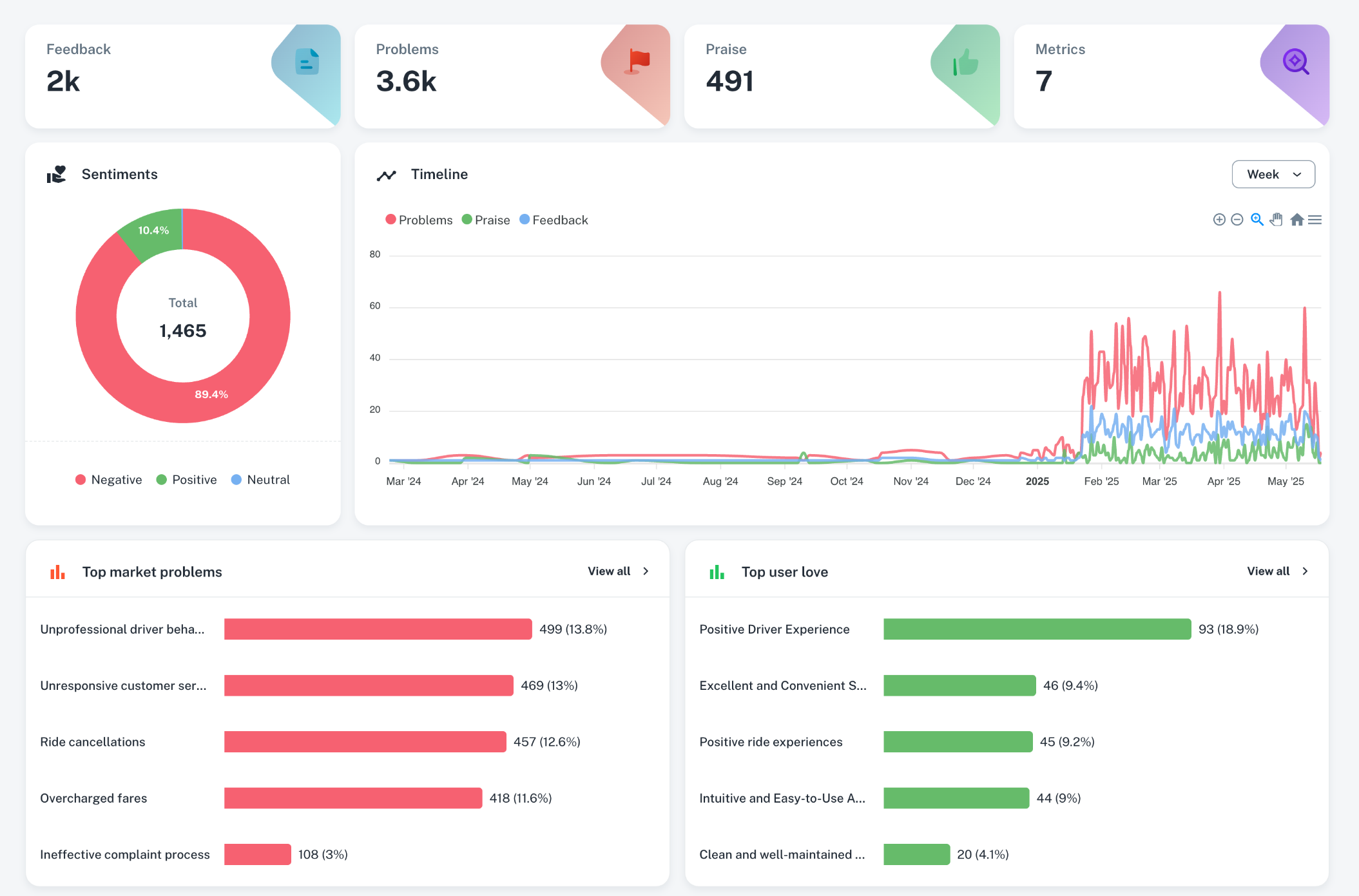The height and width of the screenshot is (896, 1359).
Task: Click the Praise thumbs-up icon
Action: pyautogui.click(x=965, y=63)
